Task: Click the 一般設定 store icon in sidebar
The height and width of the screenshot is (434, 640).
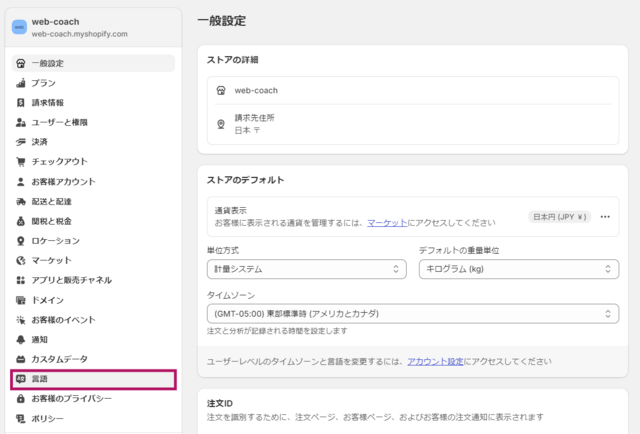Action: 20,63
